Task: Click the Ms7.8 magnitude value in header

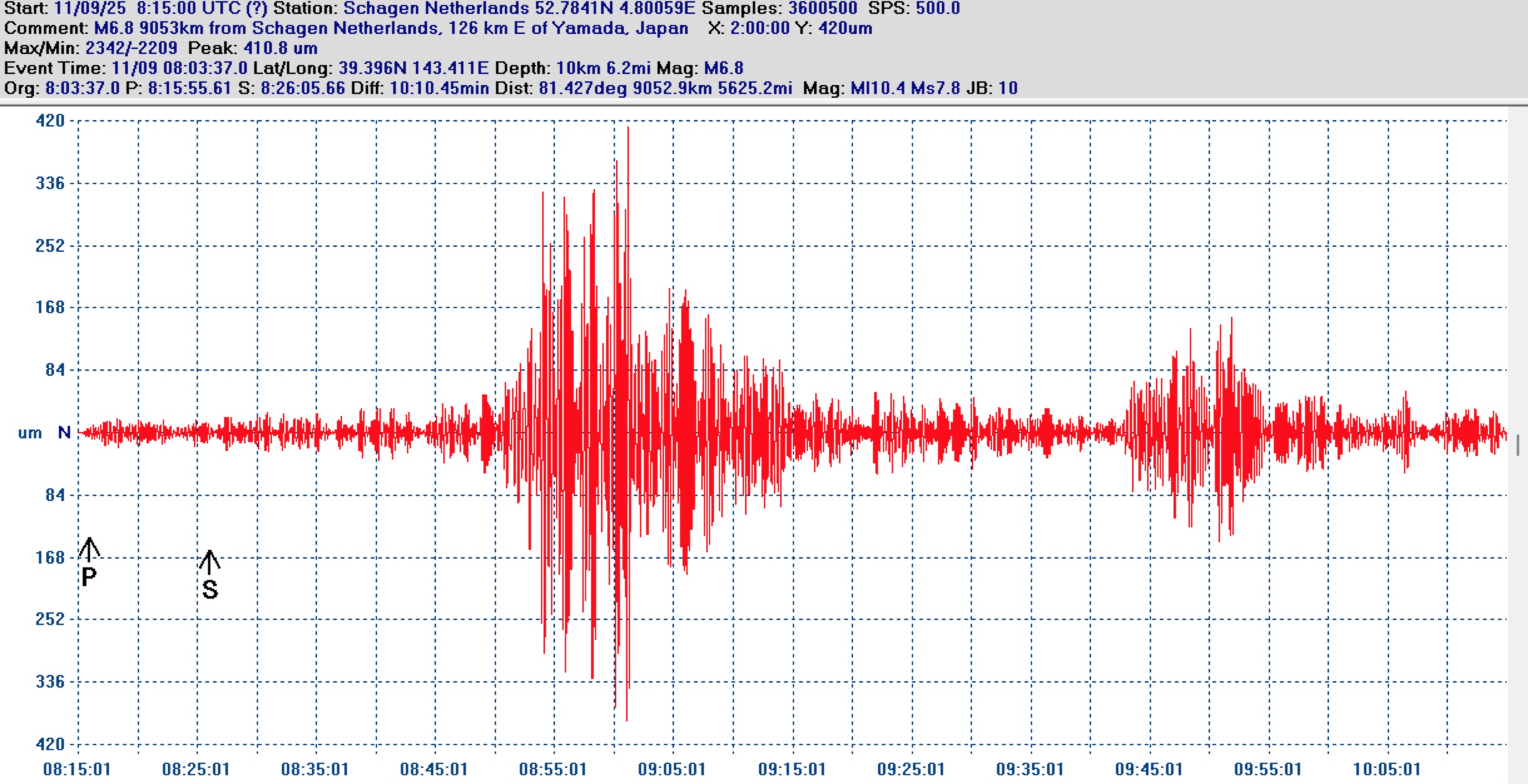Action: click(935, 88)
